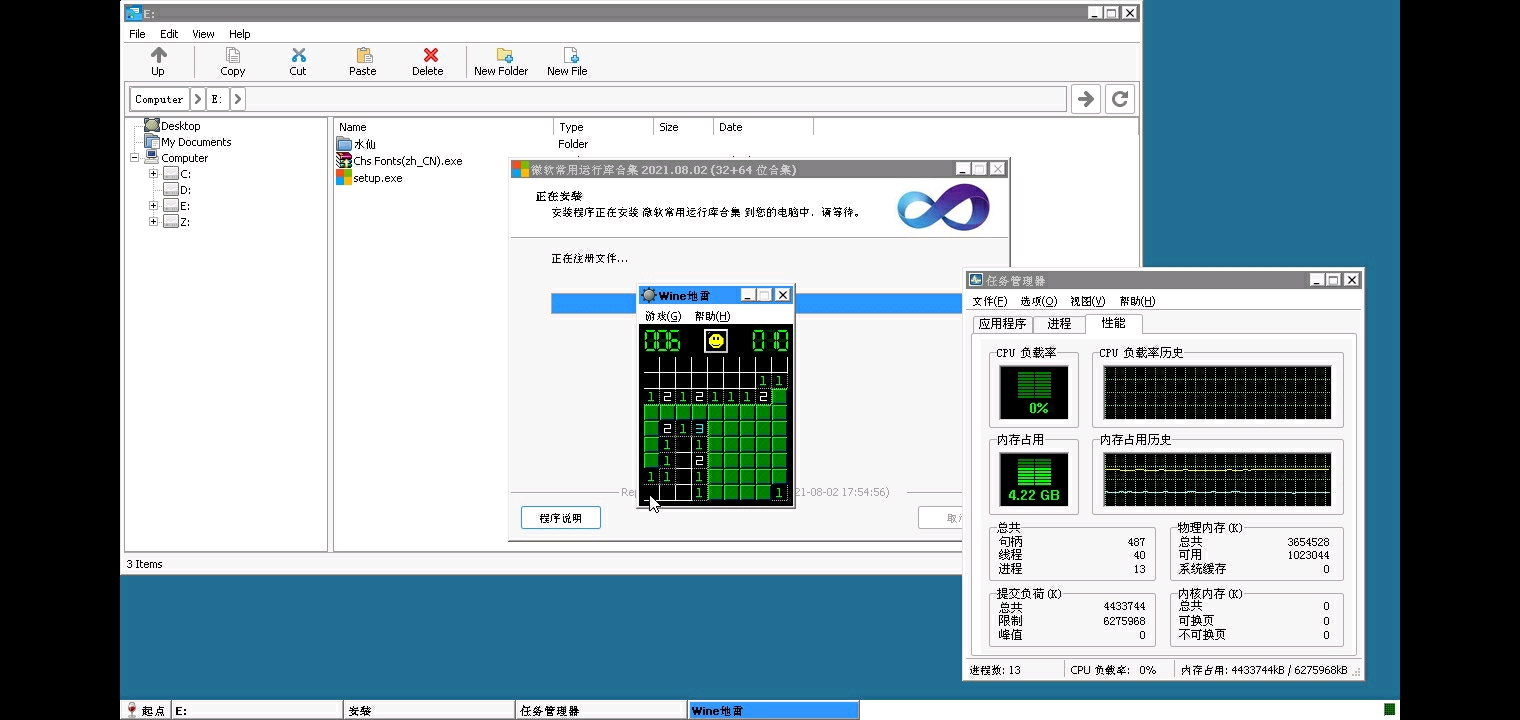Click the red Delete icon
The height and width of the screenshot is (720, 1520).
(x=428, y=56)
